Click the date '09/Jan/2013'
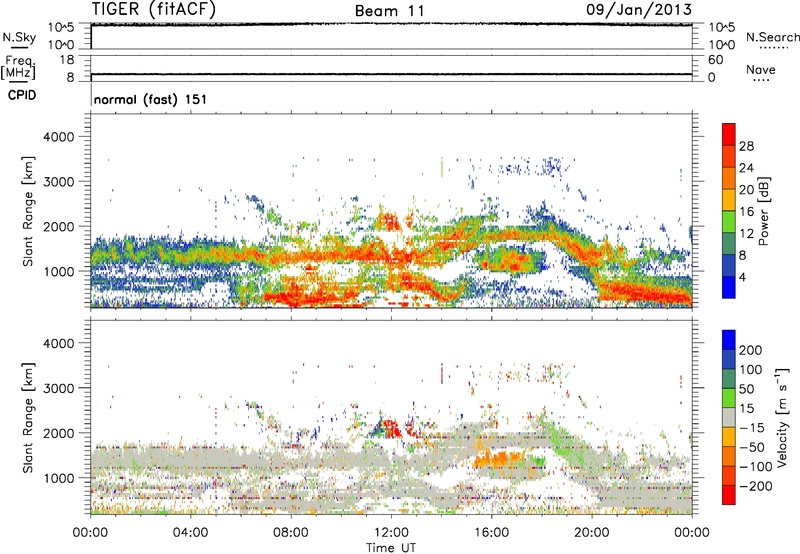The width and height of the screenshot is (800, 554). point(639,10)
